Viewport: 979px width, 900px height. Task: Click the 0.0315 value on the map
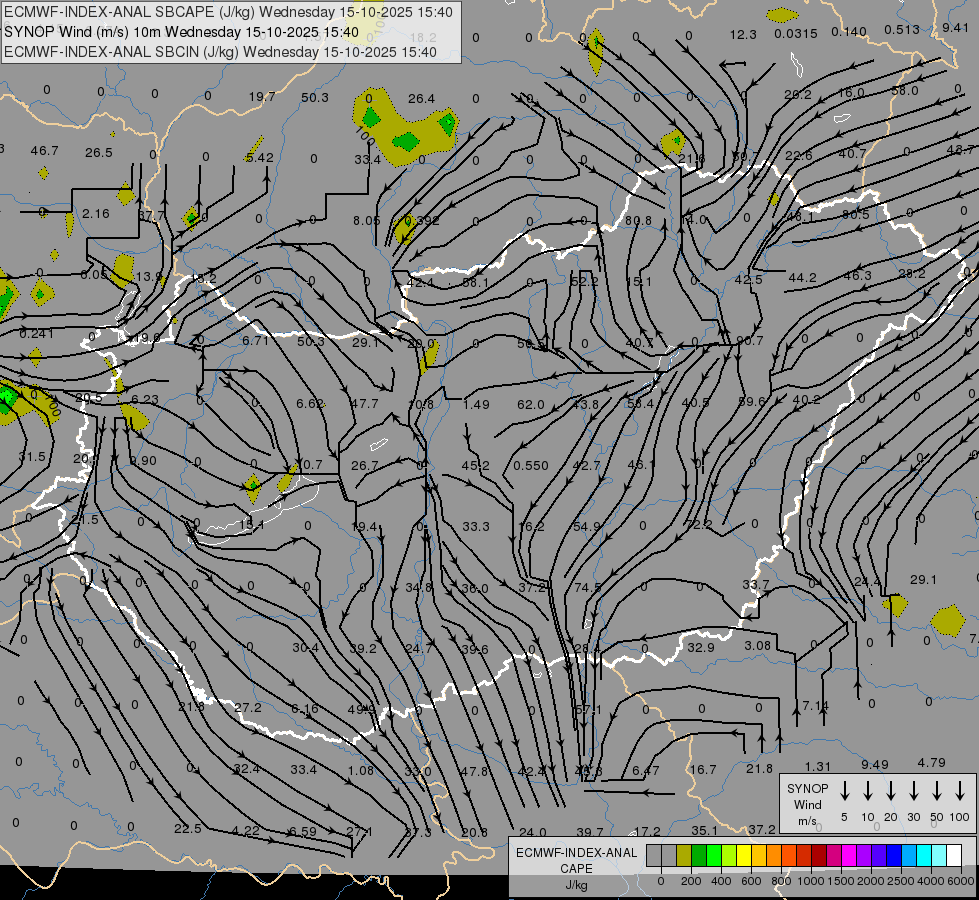796,34
